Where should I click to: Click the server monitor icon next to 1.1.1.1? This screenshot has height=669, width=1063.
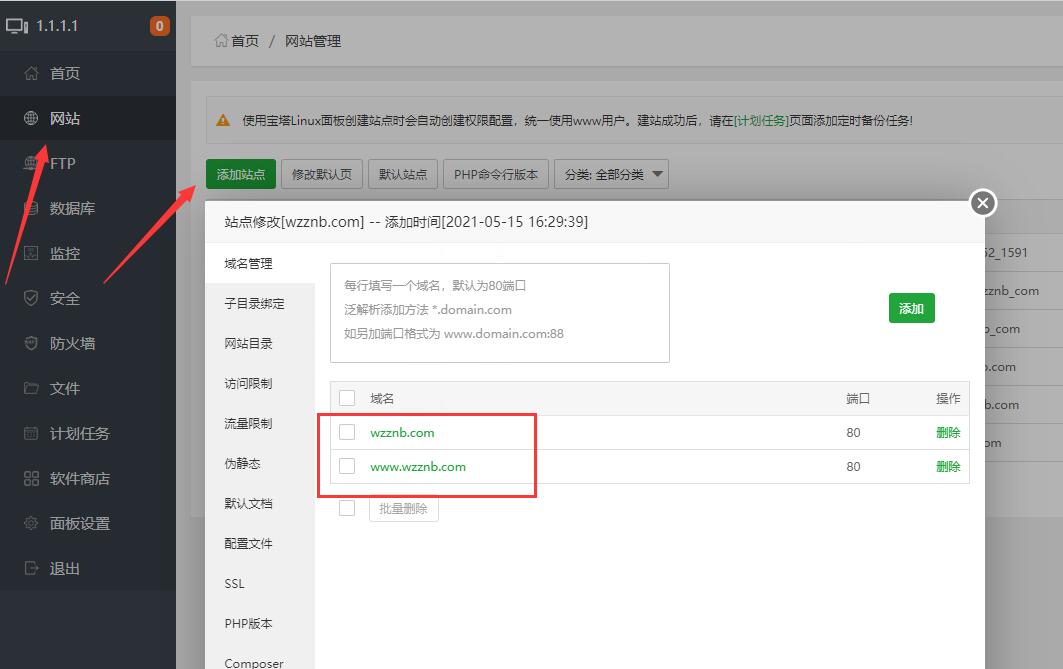(x=17, y=26)
